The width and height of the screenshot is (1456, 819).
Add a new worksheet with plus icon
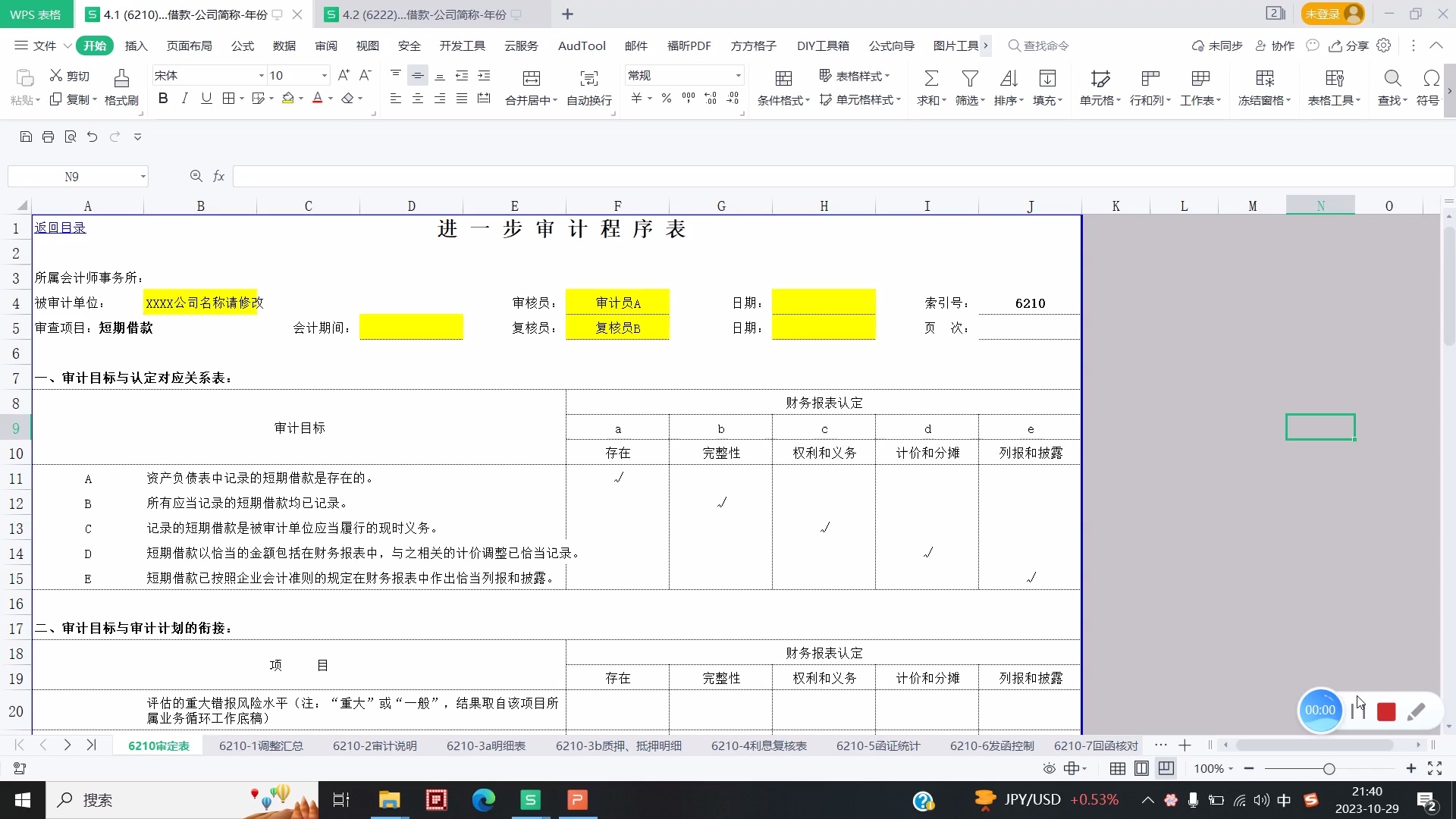pos(1185,745)
